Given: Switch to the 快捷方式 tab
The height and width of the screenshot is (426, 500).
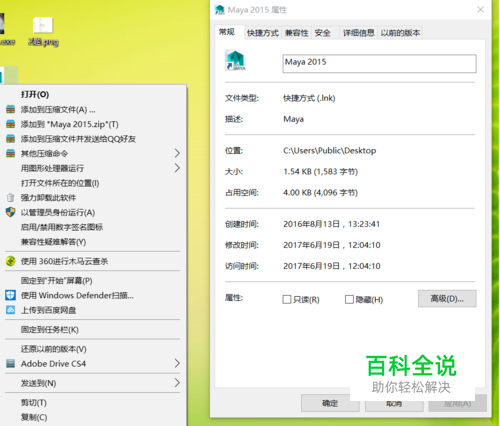Looking at the screenshot, I should 263,33.
